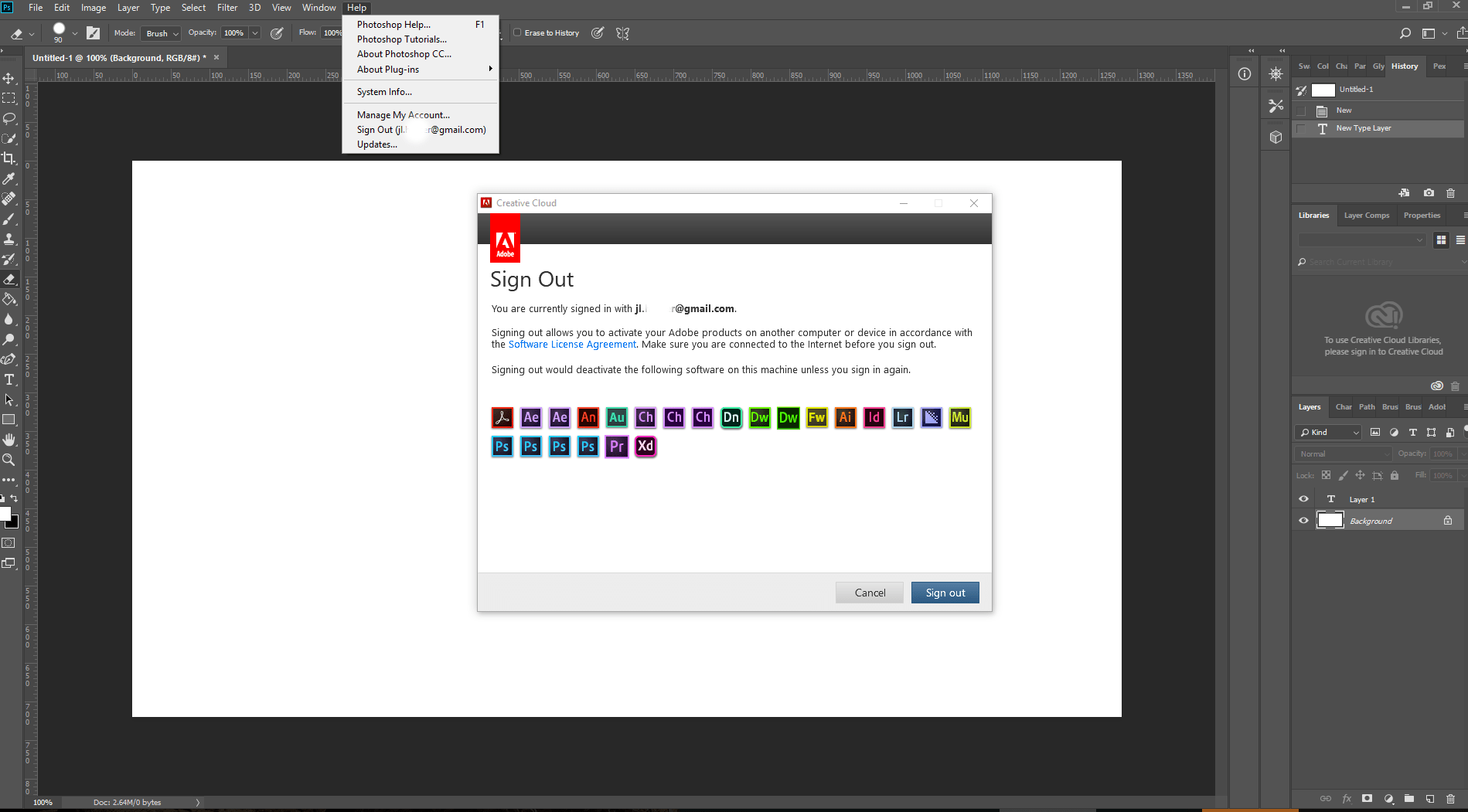This screenshot has height=812, width=1468.
Task: Click the Opacity 100% field in options bar
Action: pyautogui.click(x=234, y=33)
